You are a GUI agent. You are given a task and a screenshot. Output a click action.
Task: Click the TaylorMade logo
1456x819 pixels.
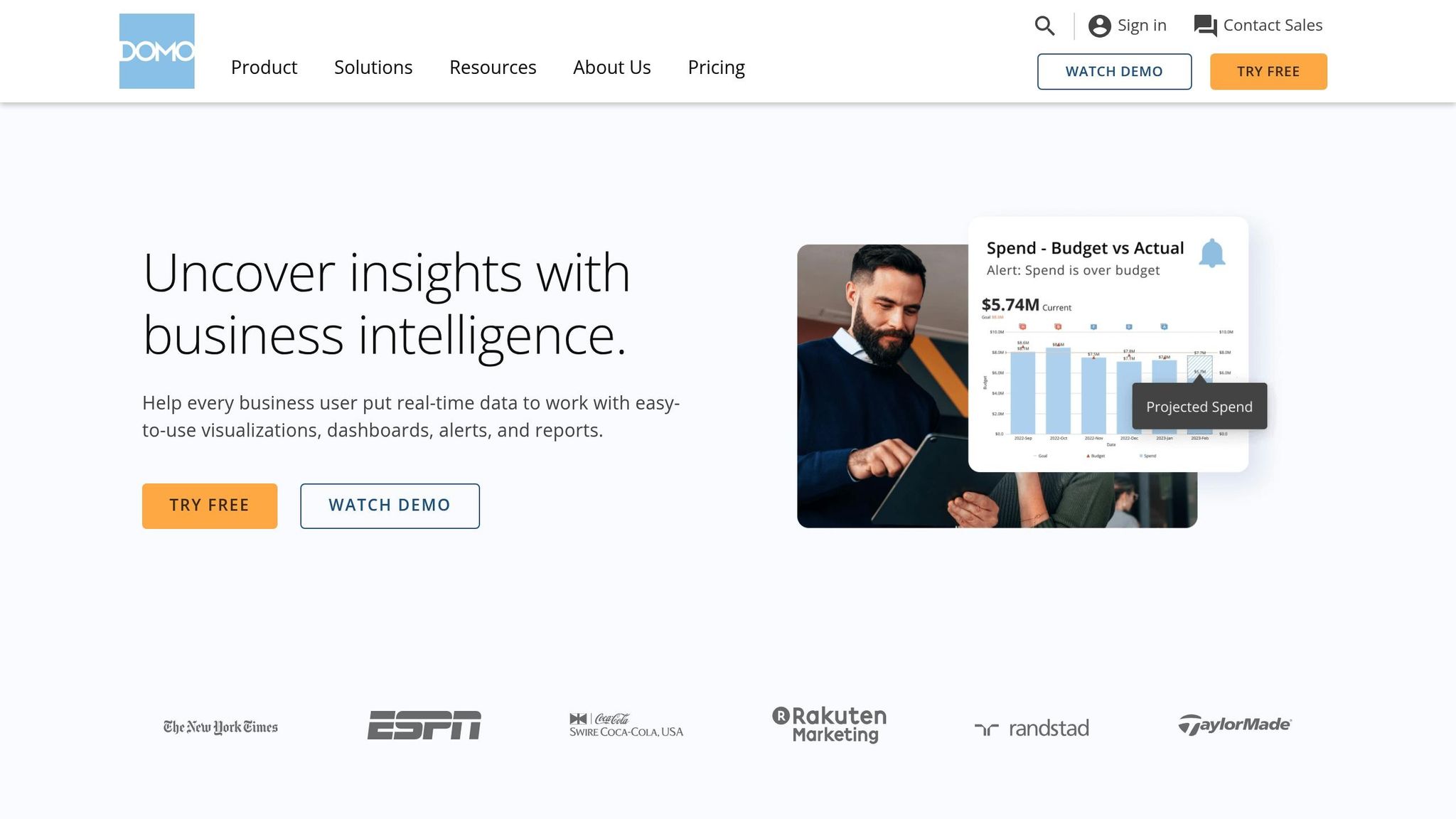tap(1235, 724)
